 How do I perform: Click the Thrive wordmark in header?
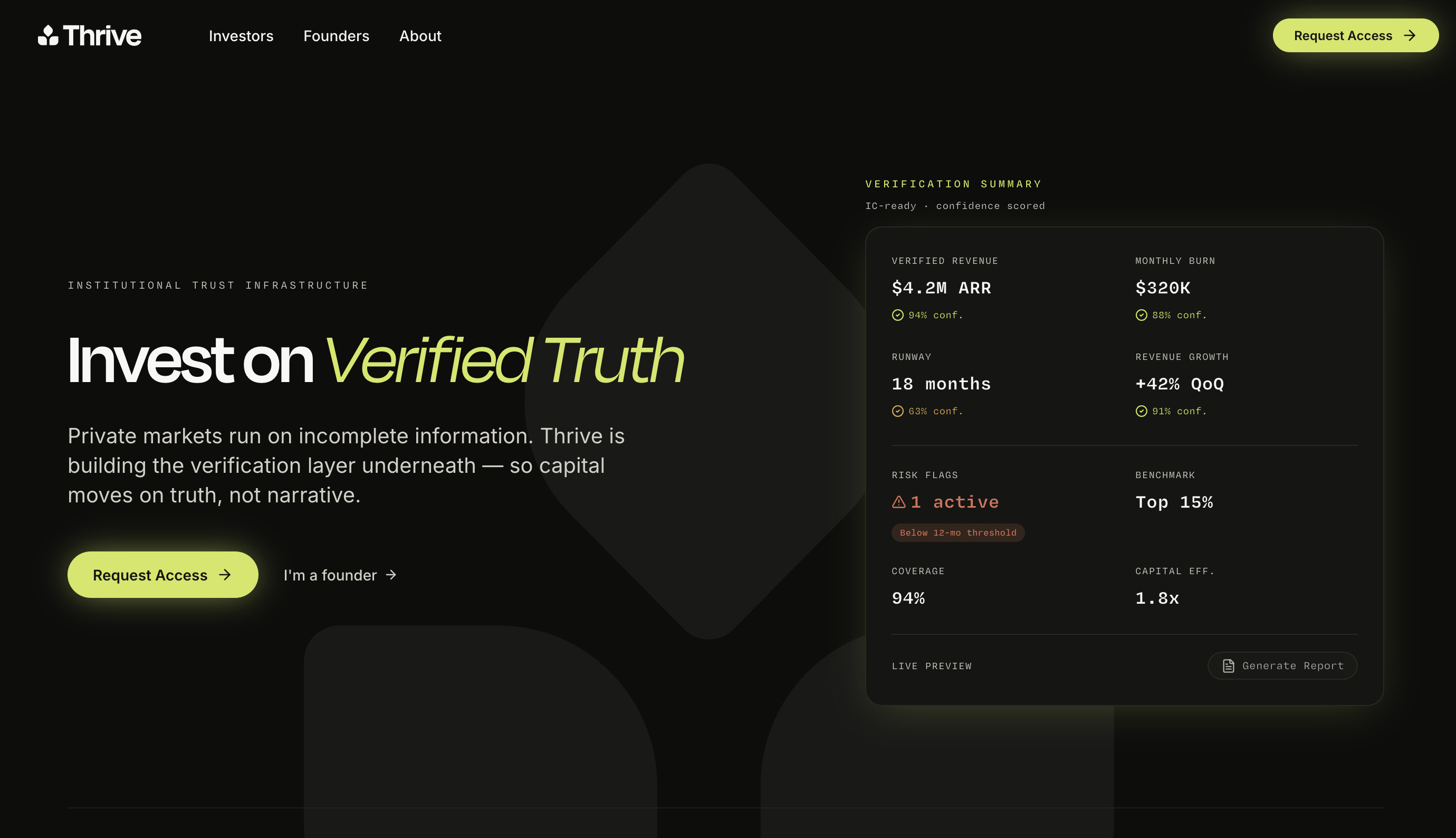tap(102, 36)
